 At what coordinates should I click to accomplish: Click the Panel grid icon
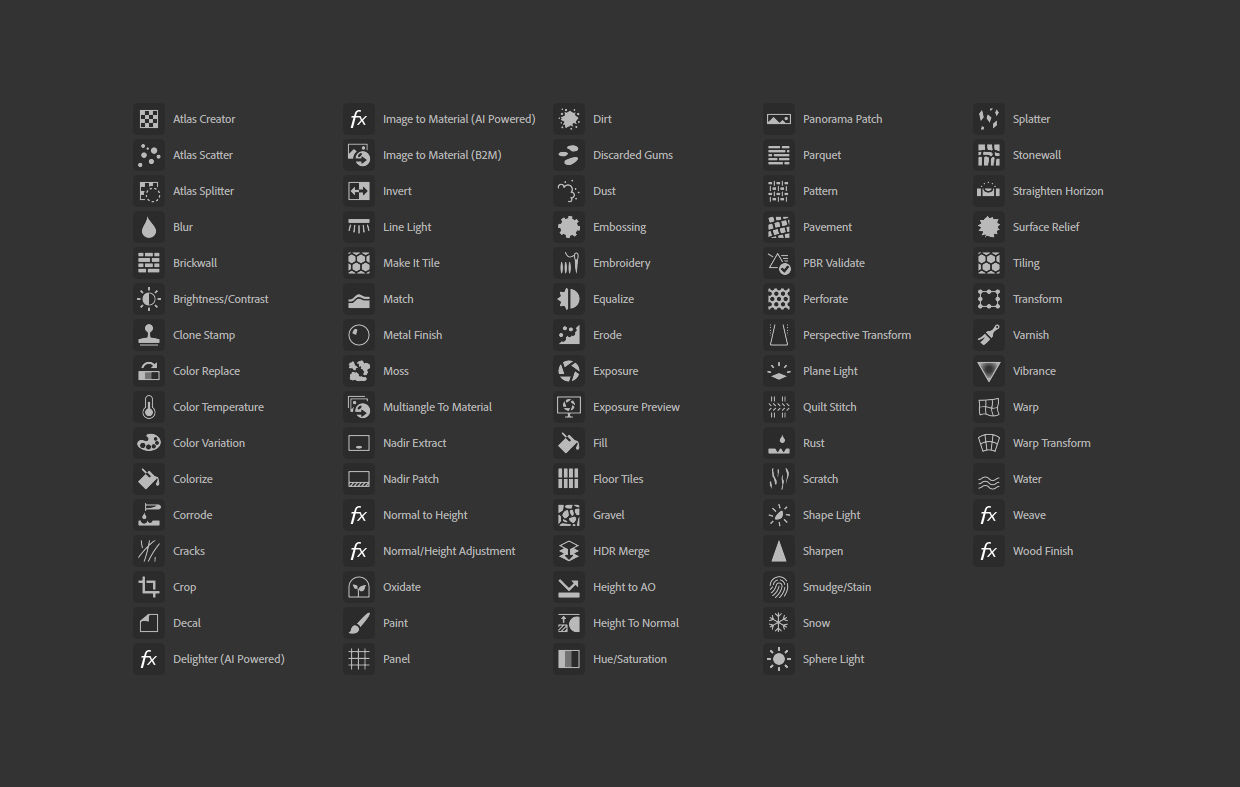pyautogui.click(x=359, y=659)
